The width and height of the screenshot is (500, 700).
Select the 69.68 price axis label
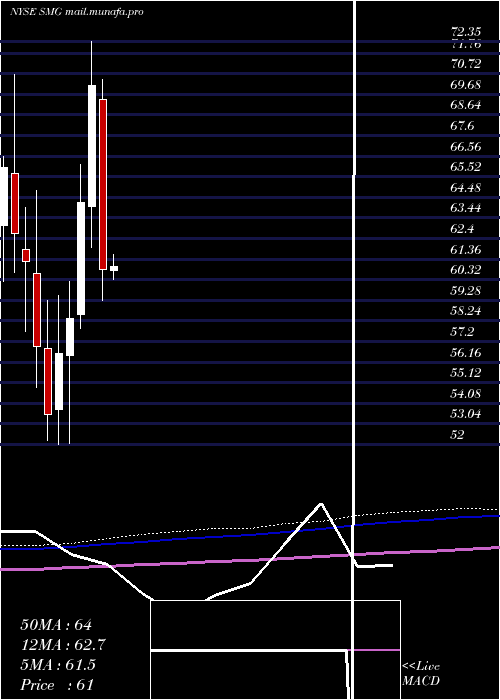pos(466,84)
